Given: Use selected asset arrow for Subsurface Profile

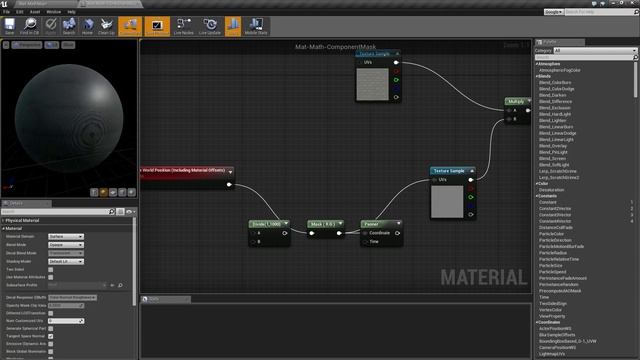Looking at the screenshot, I should click(112, 285).
